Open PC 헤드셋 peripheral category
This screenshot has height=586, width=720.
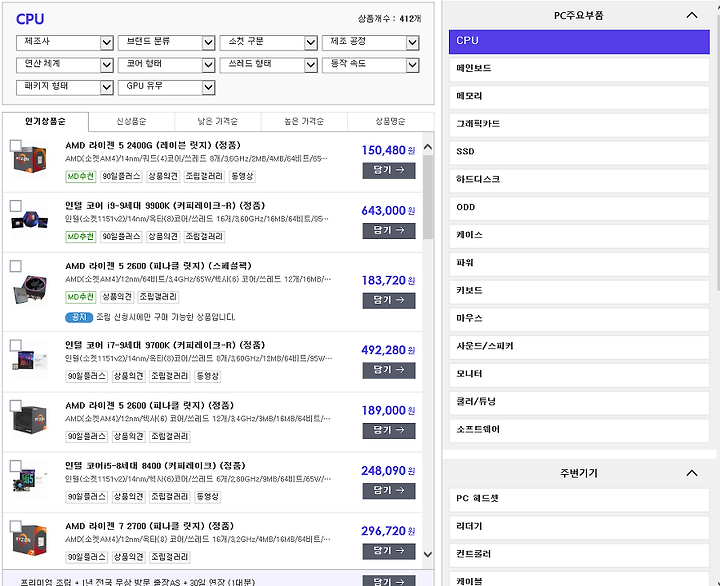pos(579,499)
